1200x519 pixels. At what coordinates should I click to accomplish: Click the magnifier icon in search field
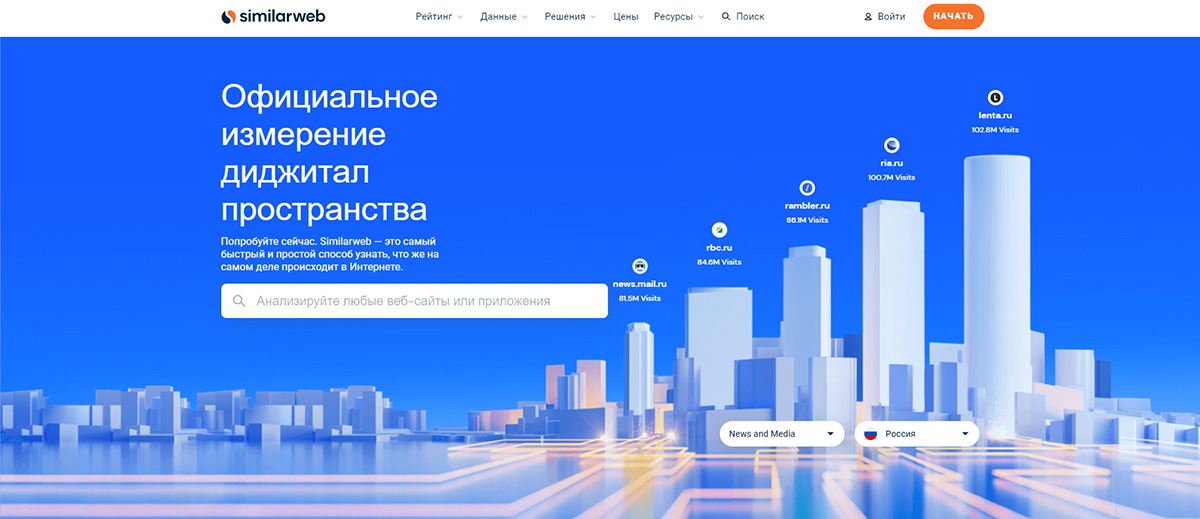[x=239, y=301]
